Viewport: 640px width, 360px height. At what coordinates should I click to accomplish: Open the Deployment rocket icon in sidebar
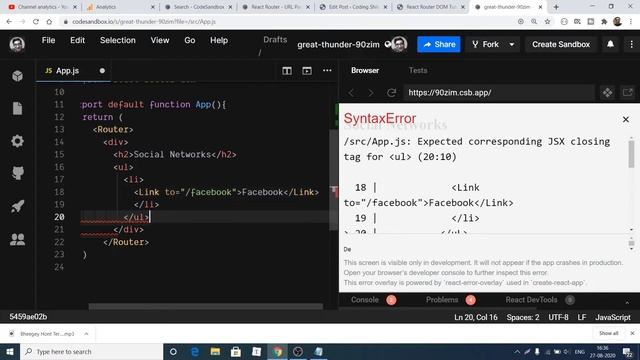pyautogui.click(x=17, y=206)
